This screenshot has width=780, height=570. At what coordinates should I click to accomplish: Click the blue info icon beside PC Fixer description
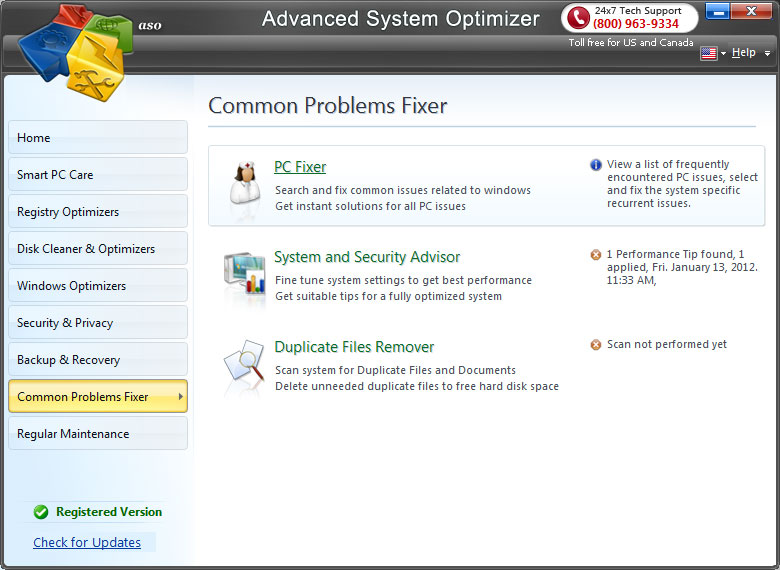[x=595, y=165]
